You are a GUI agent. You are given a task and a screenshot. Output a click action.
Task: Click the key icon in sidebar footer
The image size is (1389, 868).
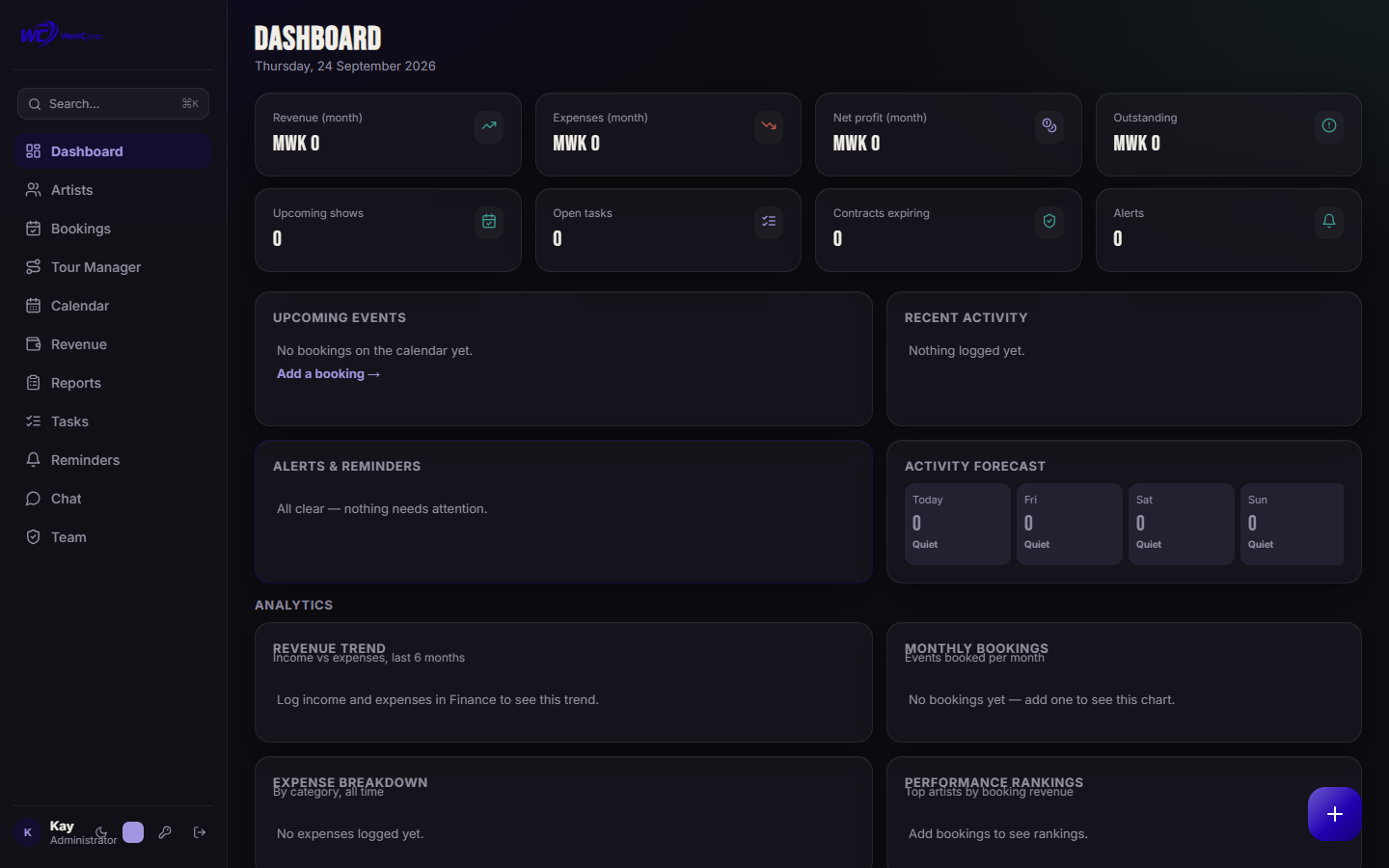click(x=165, y=832)
